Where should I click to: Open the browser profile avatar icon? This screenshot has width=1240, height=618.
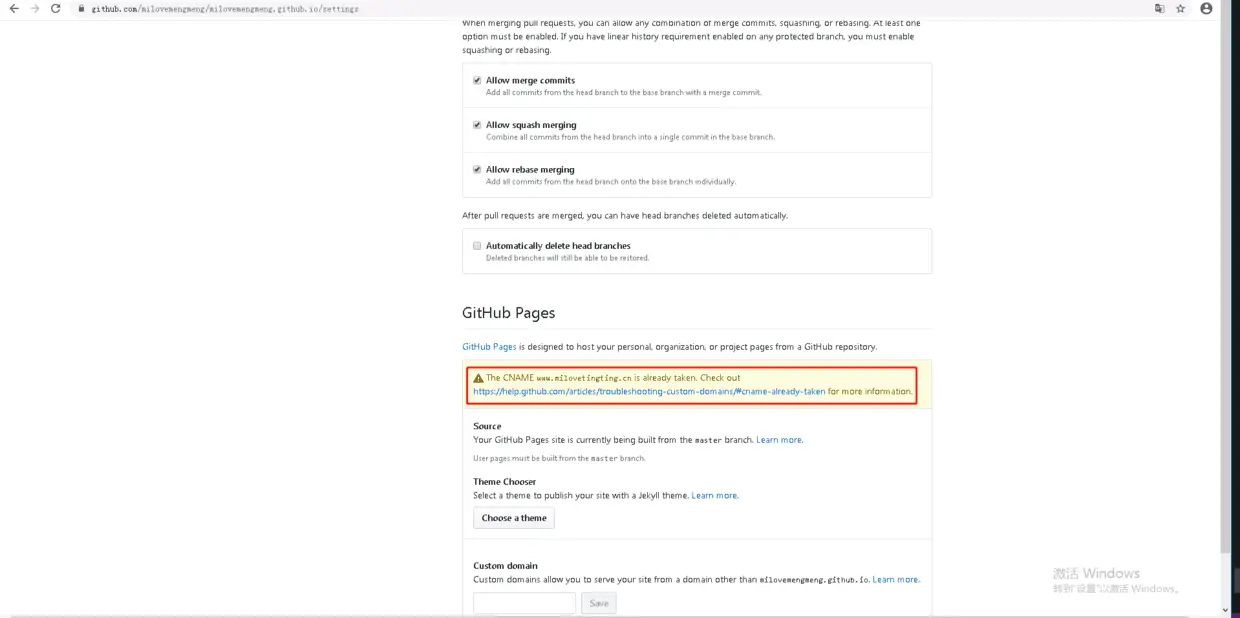[1206, 8]
